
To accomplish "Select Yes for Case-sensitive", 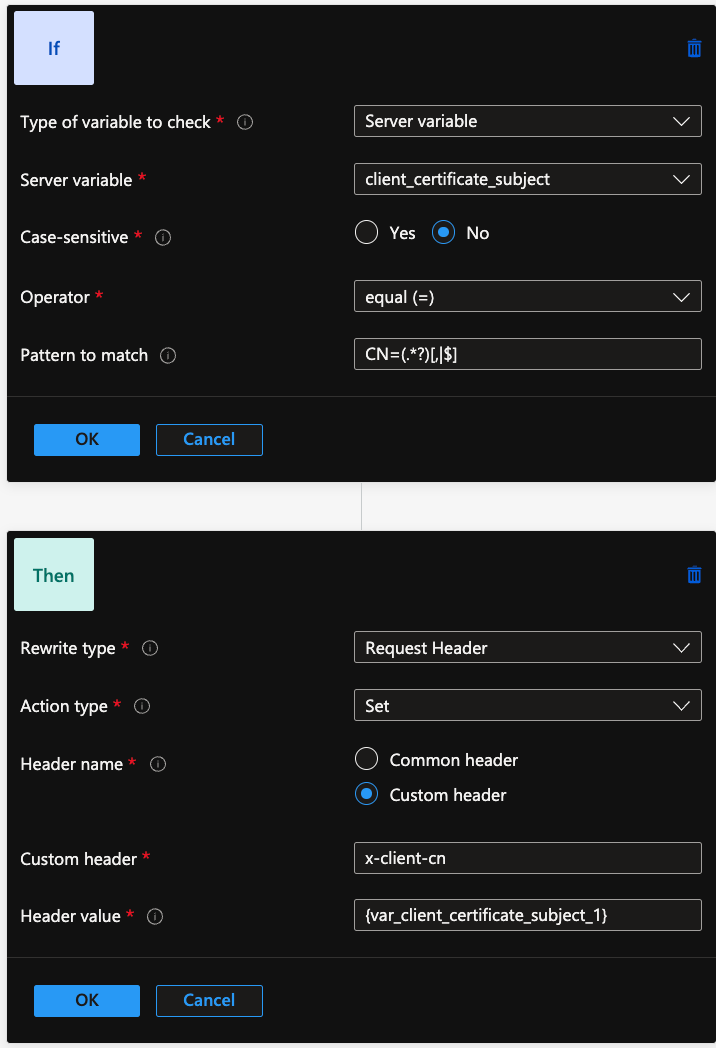I will coord(367,233).
